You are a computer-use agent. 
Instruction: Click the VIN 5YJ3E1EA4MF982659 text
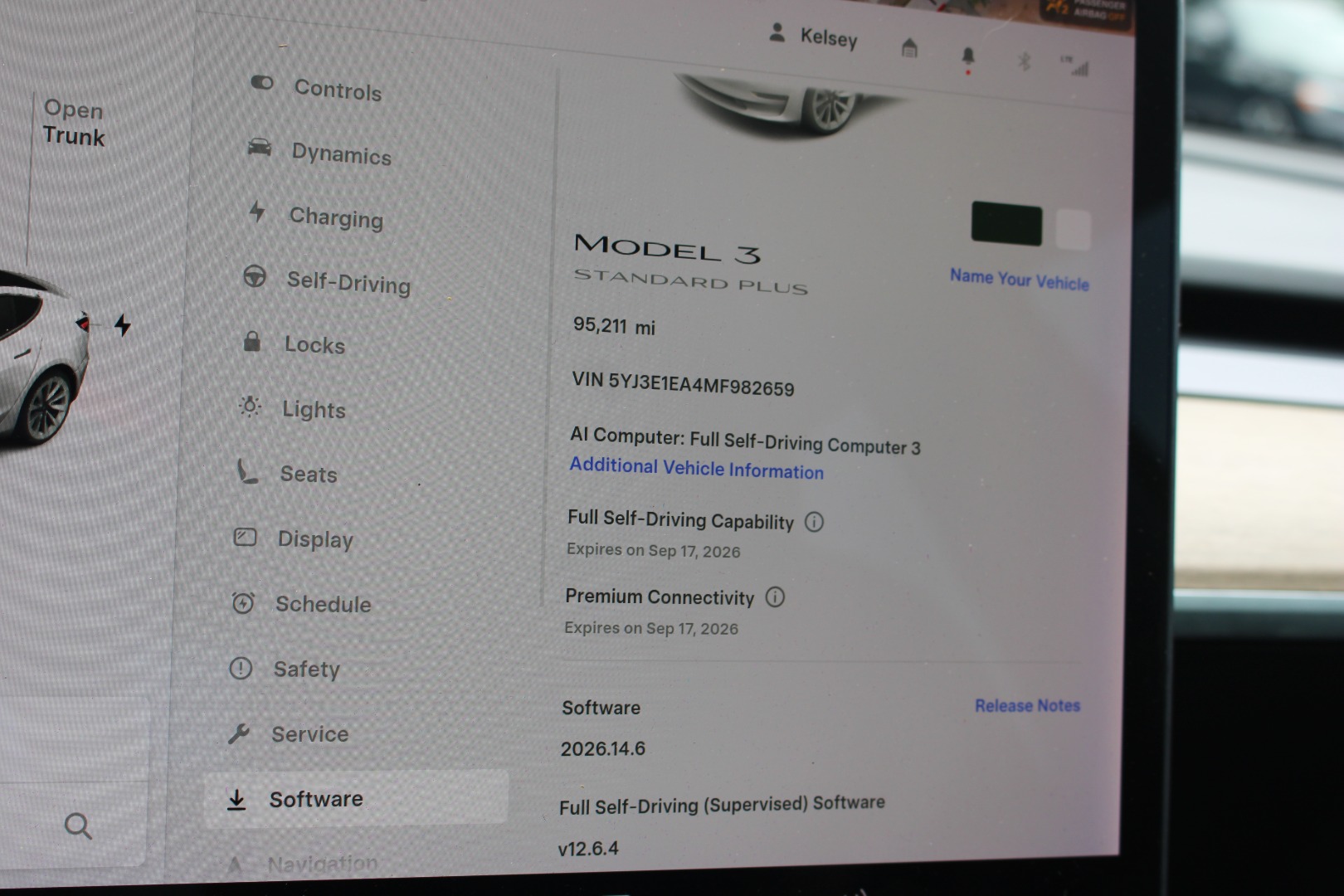point(683,384)
